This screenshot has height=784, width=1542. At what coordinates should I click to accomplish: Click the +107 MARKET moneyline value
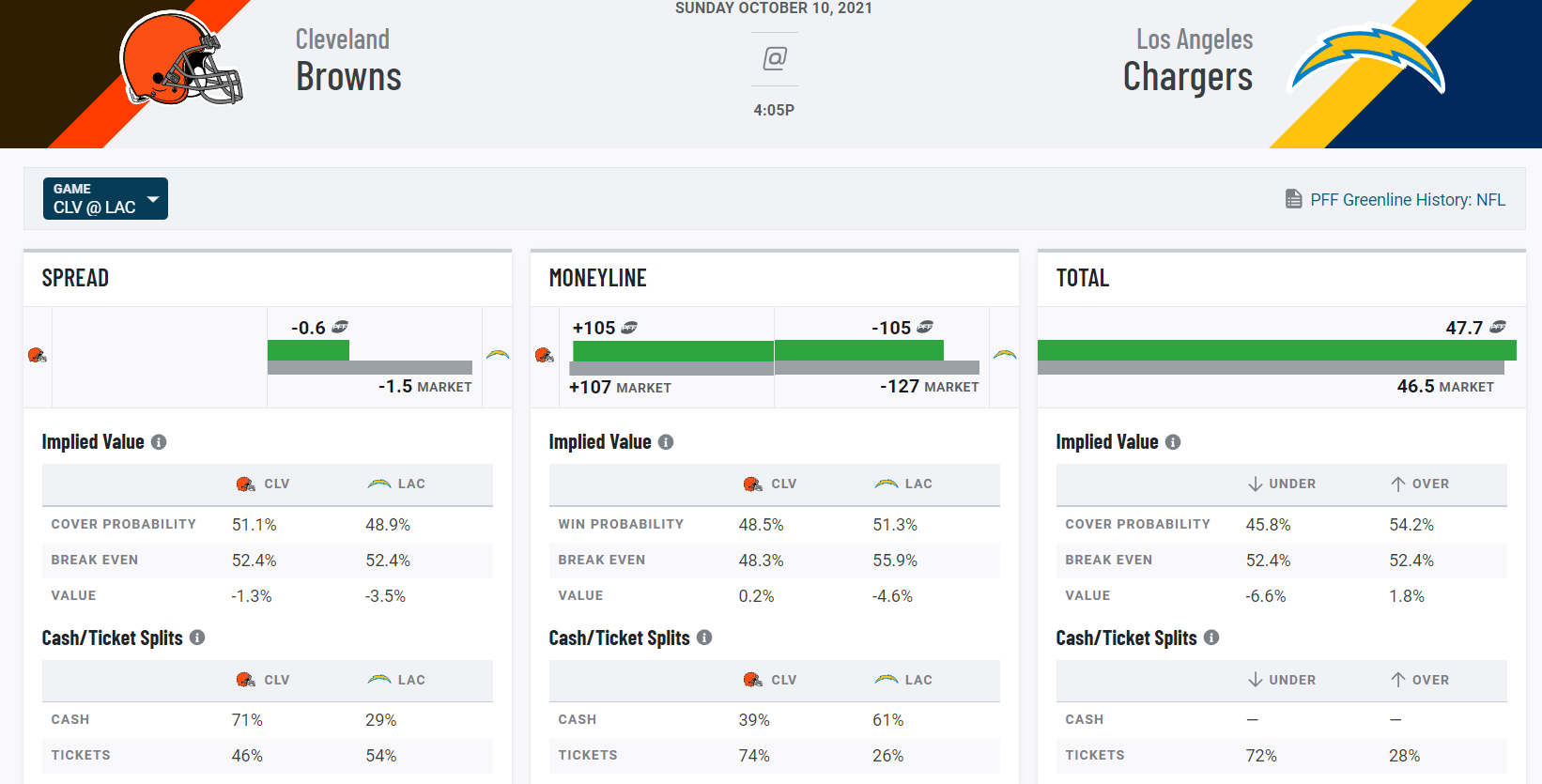coord(620,387)
